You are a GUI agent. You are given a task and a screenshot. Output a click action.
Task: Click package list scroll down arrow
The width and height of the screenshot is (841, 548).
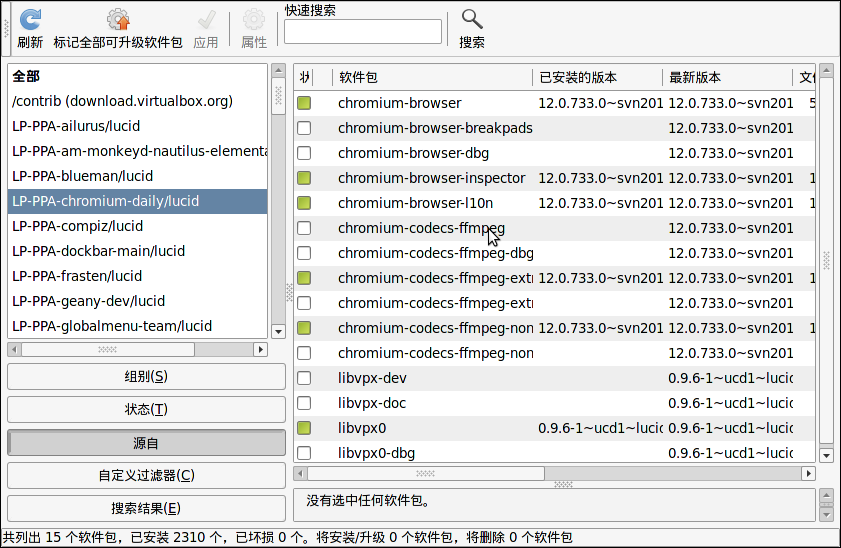pos(827,456)
